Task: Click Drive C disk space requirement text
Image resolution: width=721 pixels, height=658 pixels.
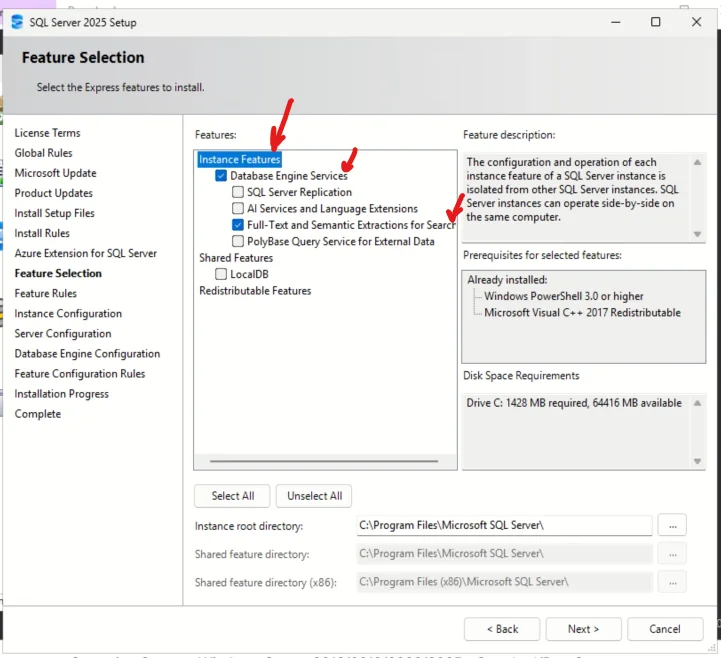Action: click(x=574, y=403)
